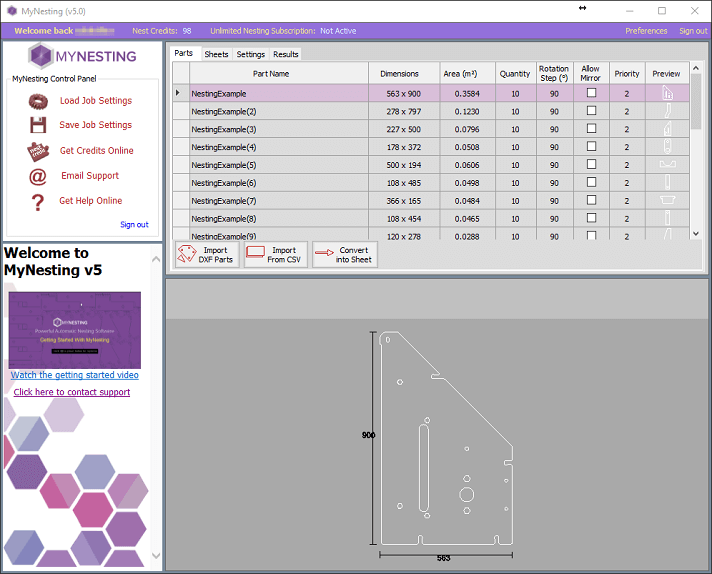Image resolution: width=712 pixels, height=574 pixels.
Task: Toggle Allow Mirror for NestingExample(5)
Action: point(591,164)
